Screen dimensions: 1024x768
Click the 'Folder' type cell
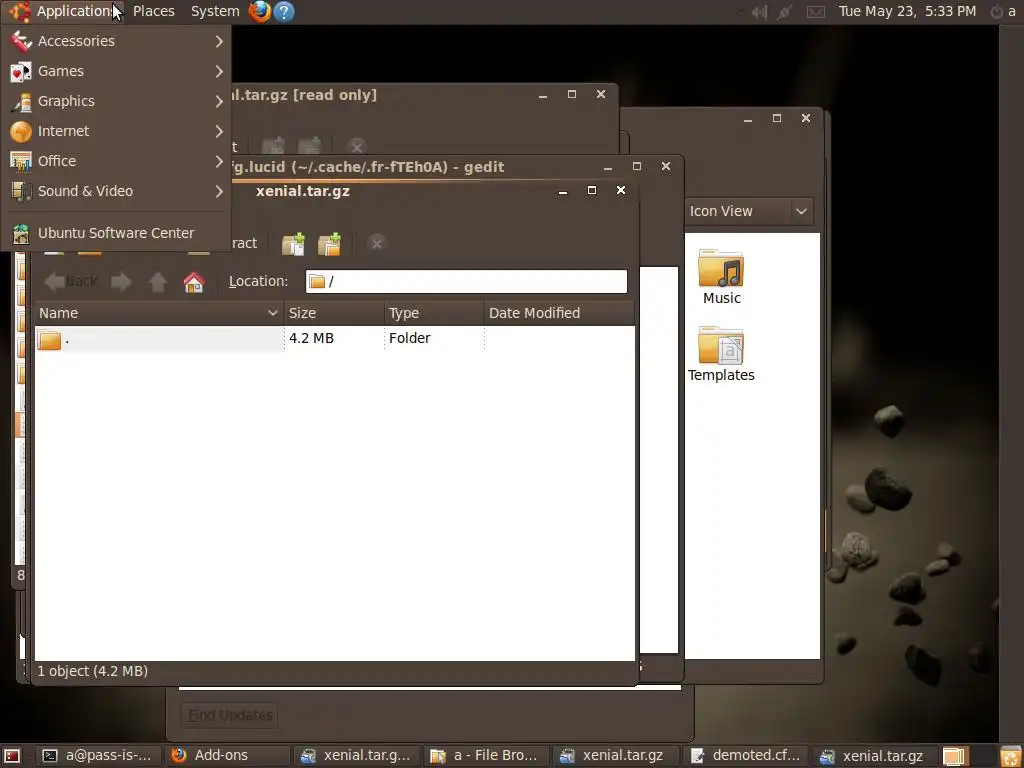click(x=409, y=338)
